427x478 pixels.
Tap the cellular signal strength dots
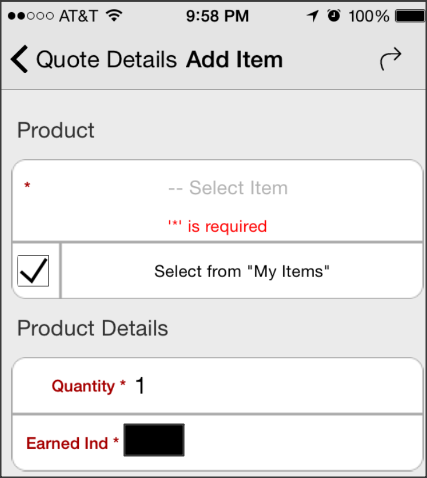[30, 16]
